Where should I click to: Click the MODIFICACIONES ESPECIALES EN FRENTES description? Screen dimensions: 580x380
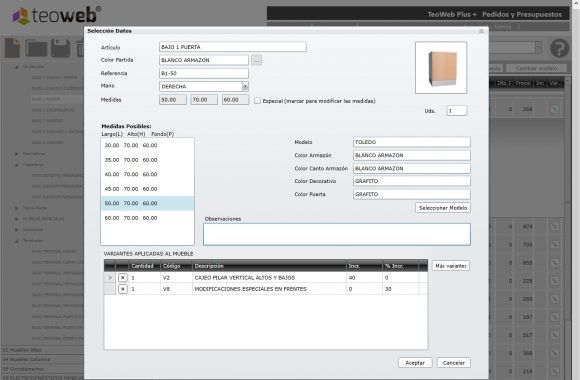(250, 289)
